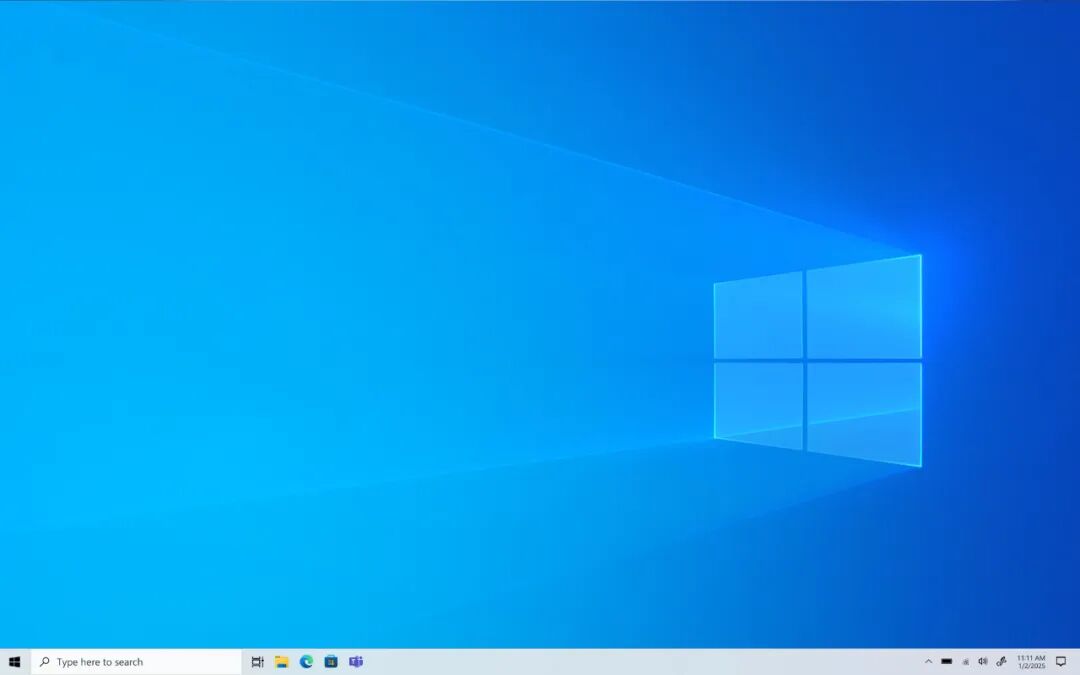Click the "Type here to search" box
The height and width of the screenshot is (675, 1080).
pyautogui.click(x=136, y=662)
